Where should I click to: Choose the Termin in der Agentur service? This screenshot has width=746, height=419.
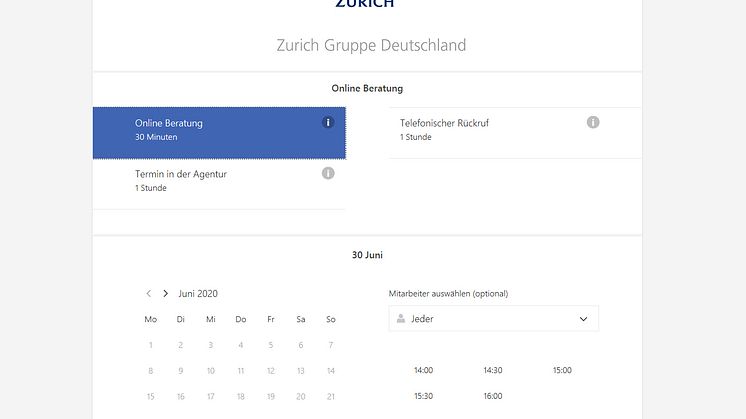[x=219, y=184]
